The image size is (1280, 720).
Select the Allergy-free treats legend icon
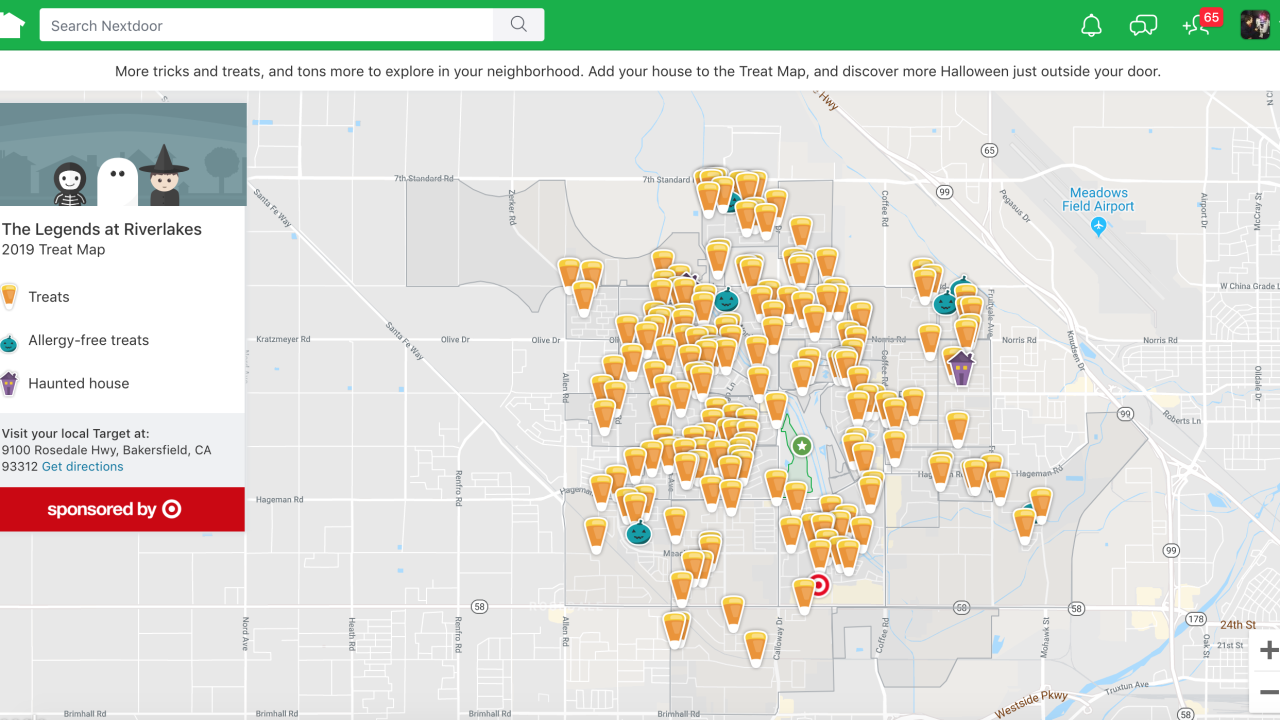click(10, 340)
